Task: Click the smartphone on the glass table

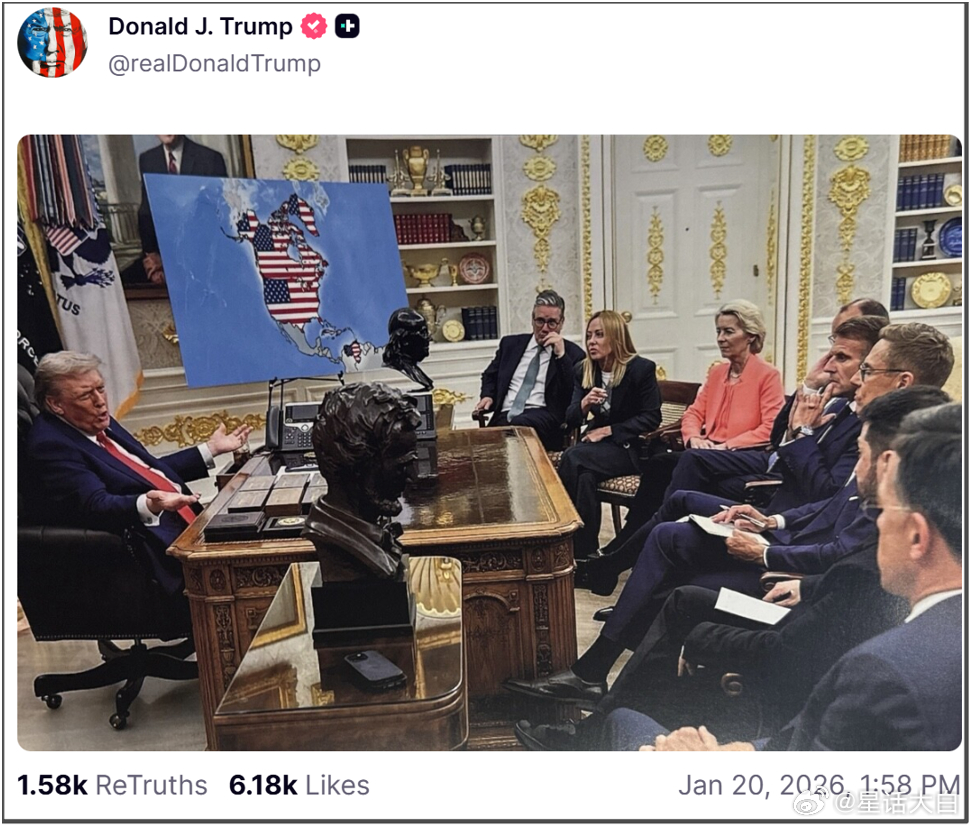Action: tap(375, 670)
